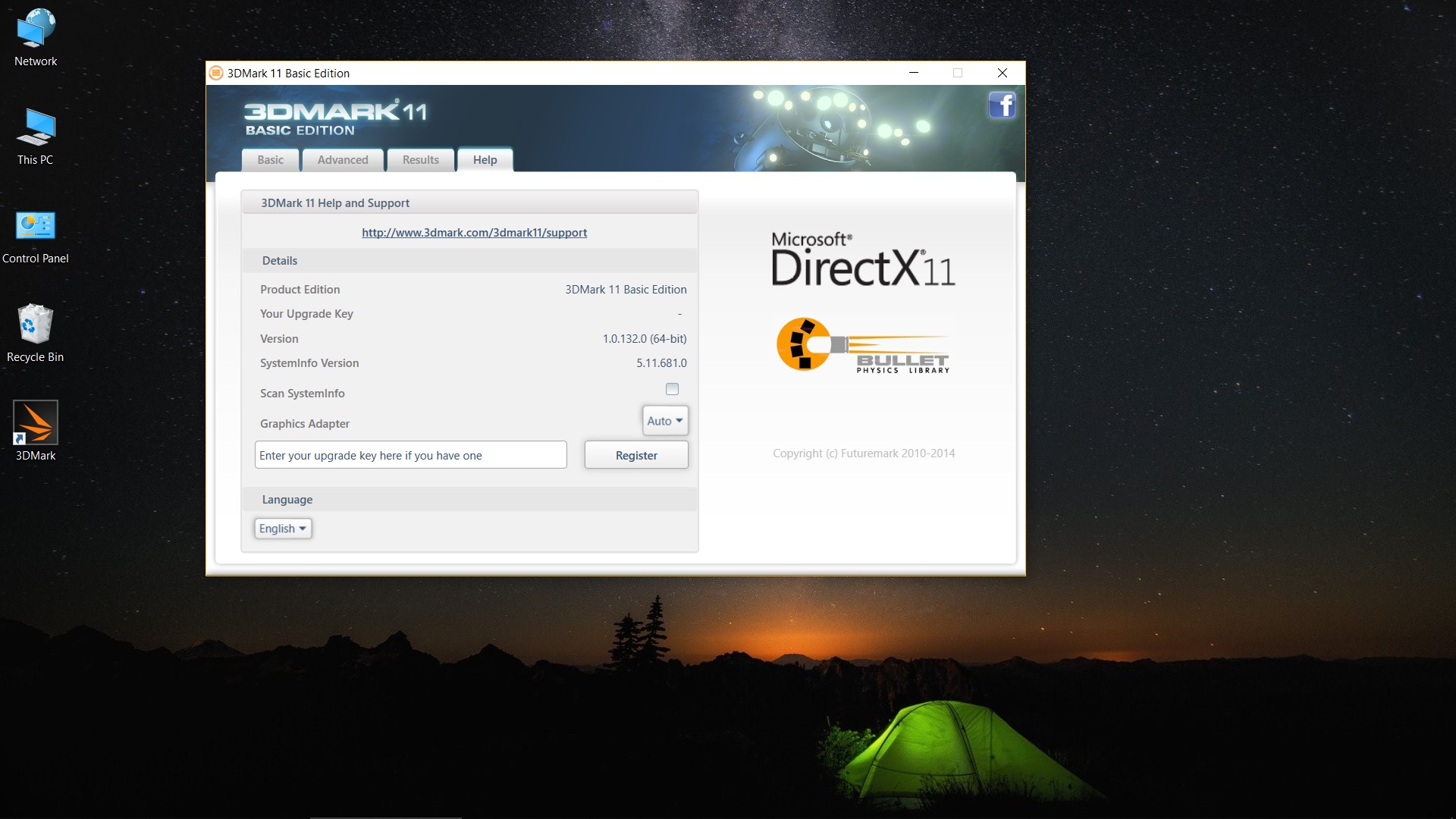Select the 3DMark desktop shortcut
Image resolution: width=1456 pixels, height=819 pixels.
[36, 431]
